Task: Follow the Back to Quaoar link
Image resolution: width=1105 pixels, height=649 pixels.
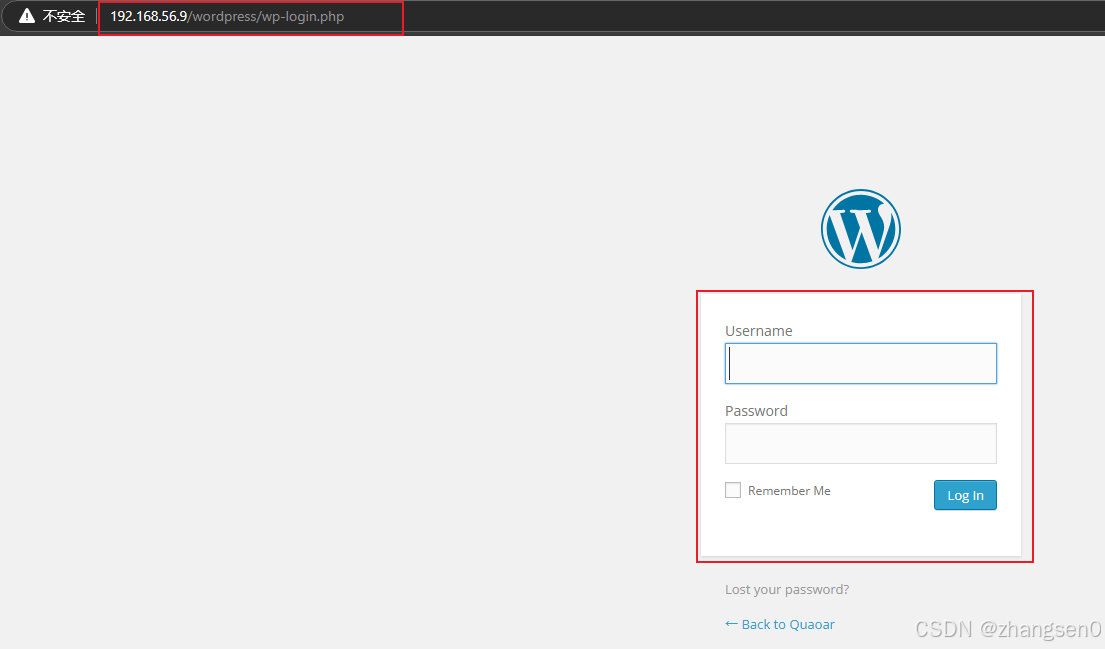Action: click(779, 624)
